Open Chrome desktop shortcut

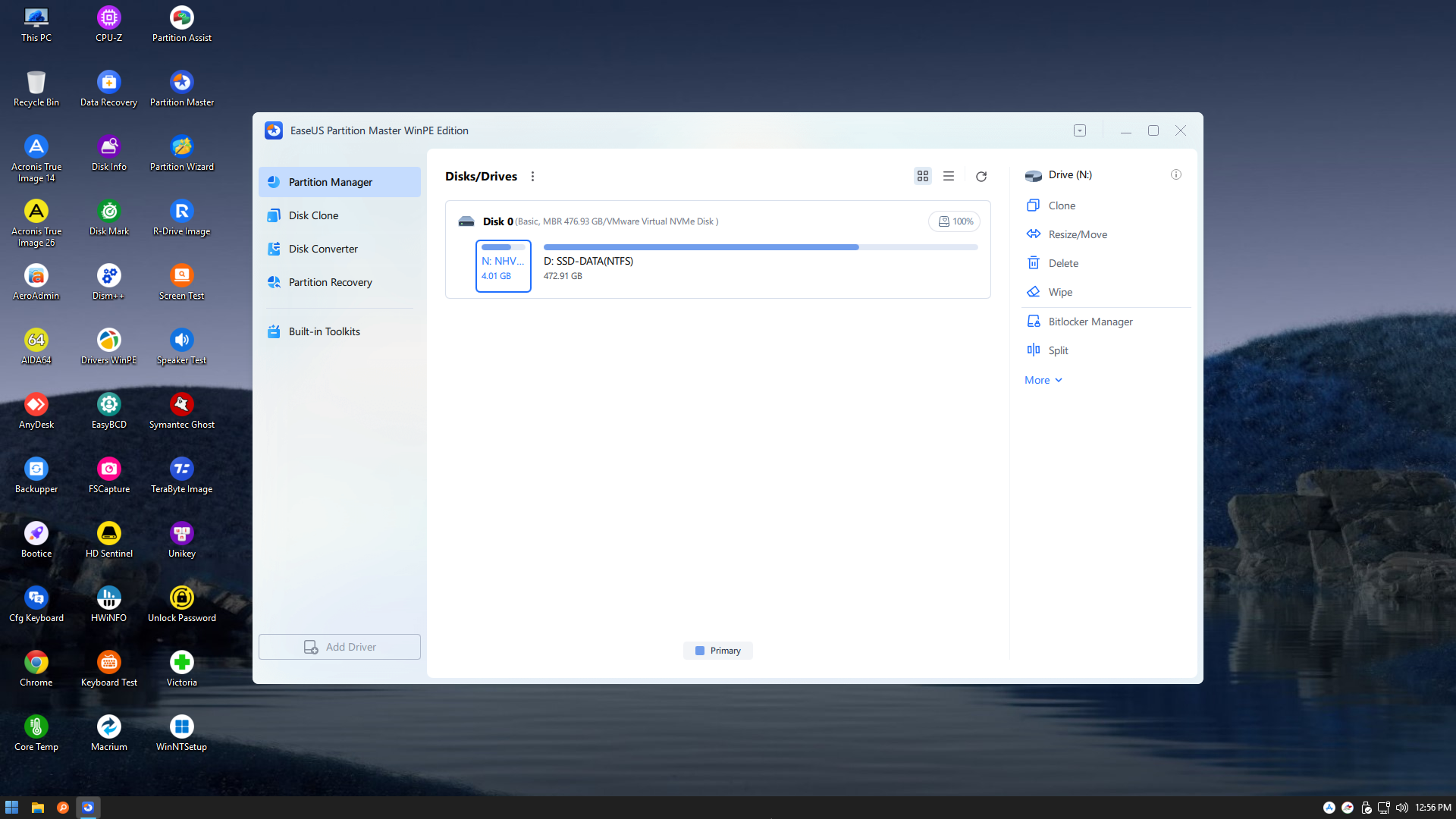[x=36, y=669]
